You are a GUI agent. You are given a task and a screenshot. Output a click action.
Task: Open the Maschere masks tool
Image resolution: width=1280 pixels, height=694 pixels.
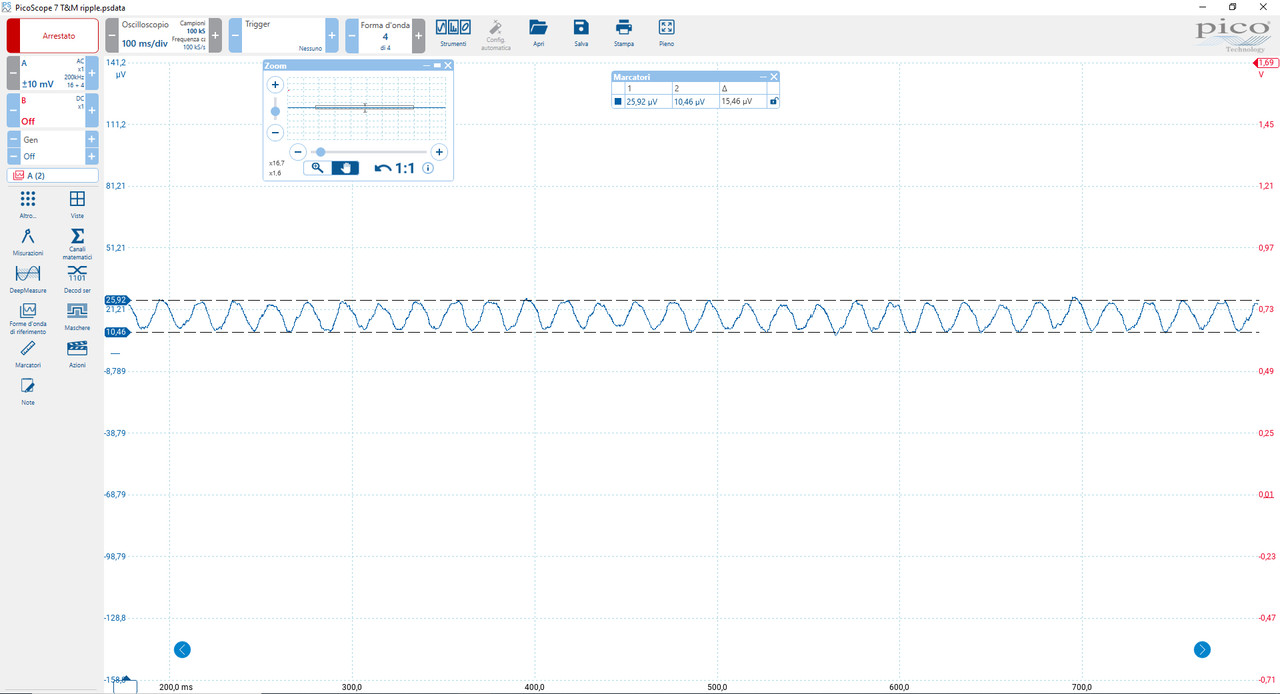coord(77,317)
